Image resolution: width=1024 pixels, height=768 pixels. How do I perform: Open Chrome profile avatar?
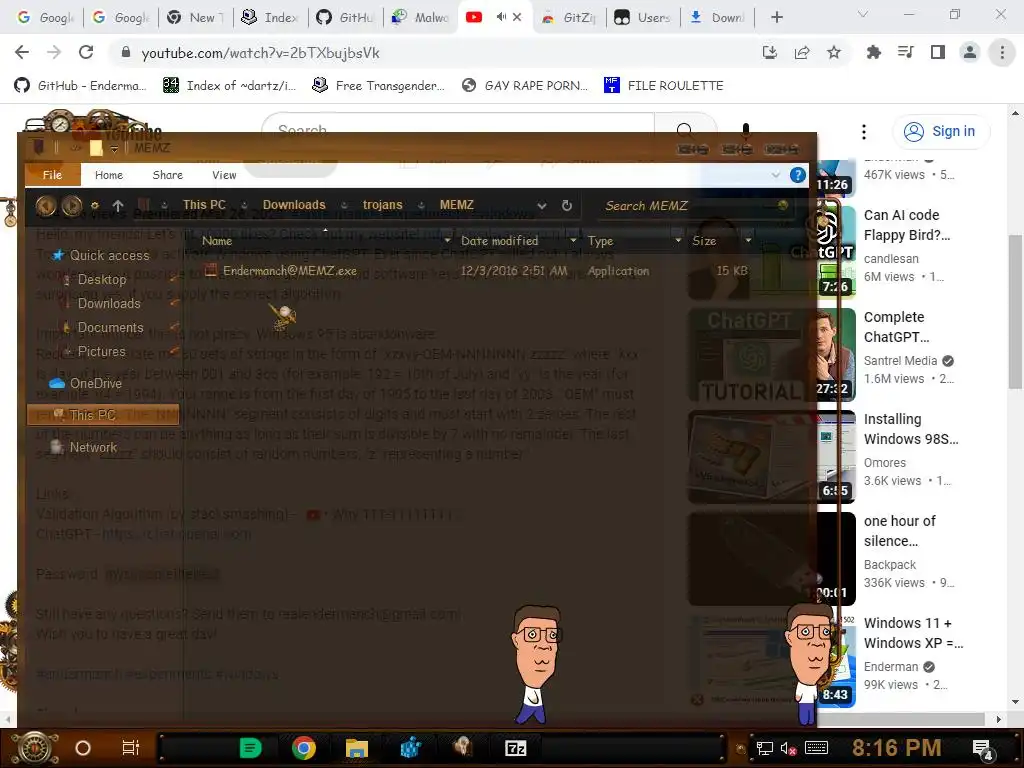(x=970, y=52)
